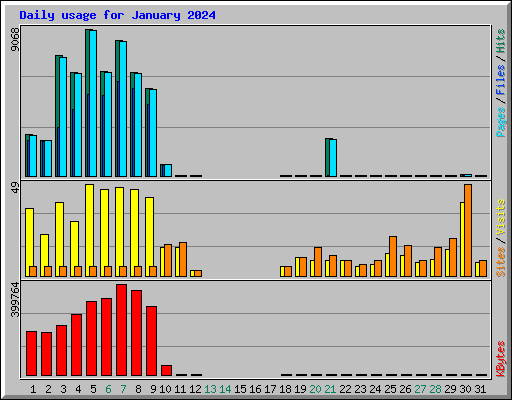Click the green day 28 axis label
The height and width of the screenshot is (400, 512).
(x=435, y=389)
